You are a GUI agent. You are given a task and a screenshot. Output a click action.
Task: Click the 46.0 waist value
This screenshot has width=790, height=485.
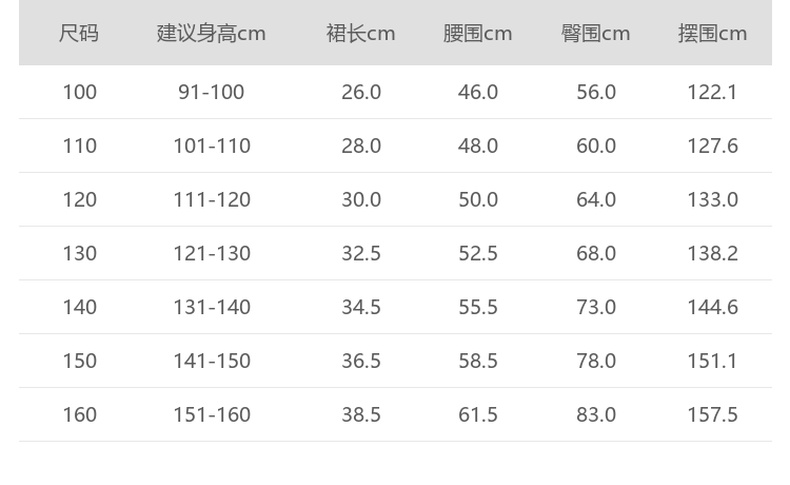tap(478, 92)
